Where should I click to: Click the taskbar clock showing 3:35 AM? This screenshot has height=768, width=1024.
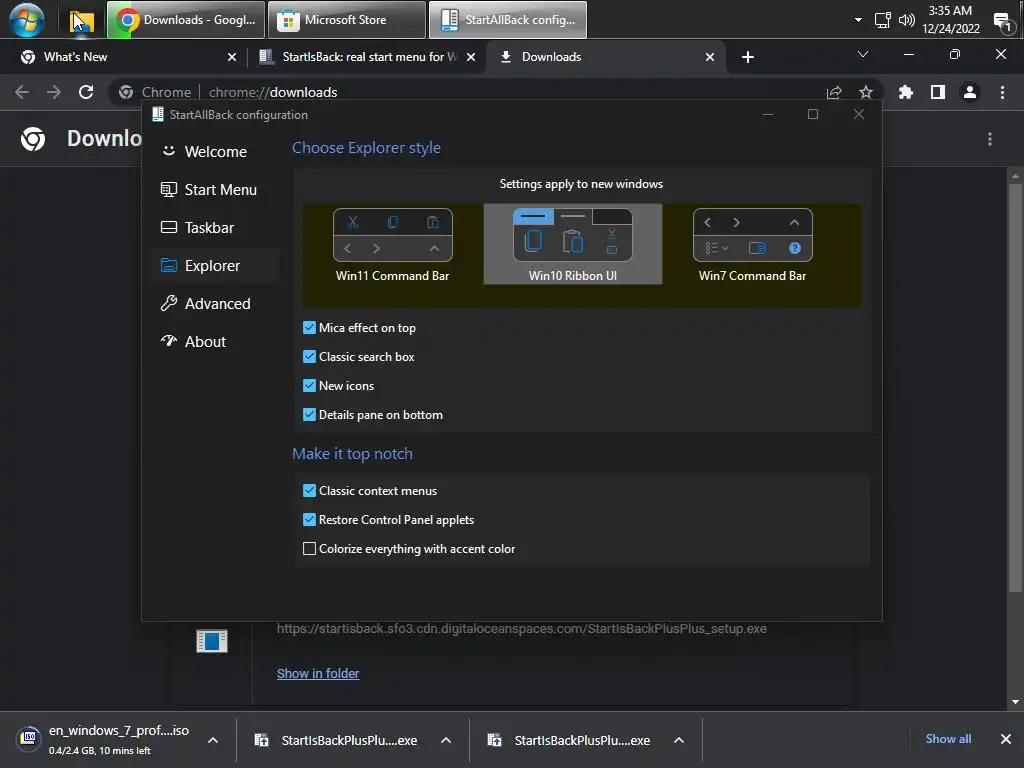951,20
